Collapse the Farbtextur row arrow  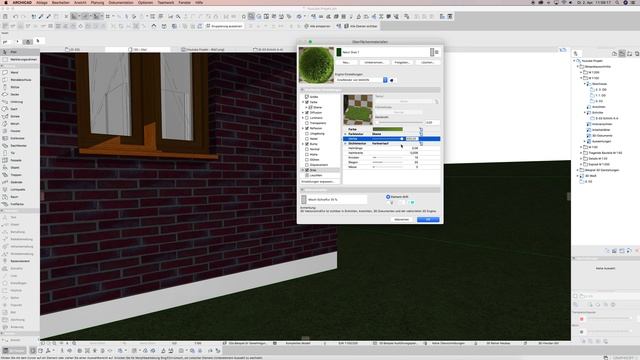(345, 134)
